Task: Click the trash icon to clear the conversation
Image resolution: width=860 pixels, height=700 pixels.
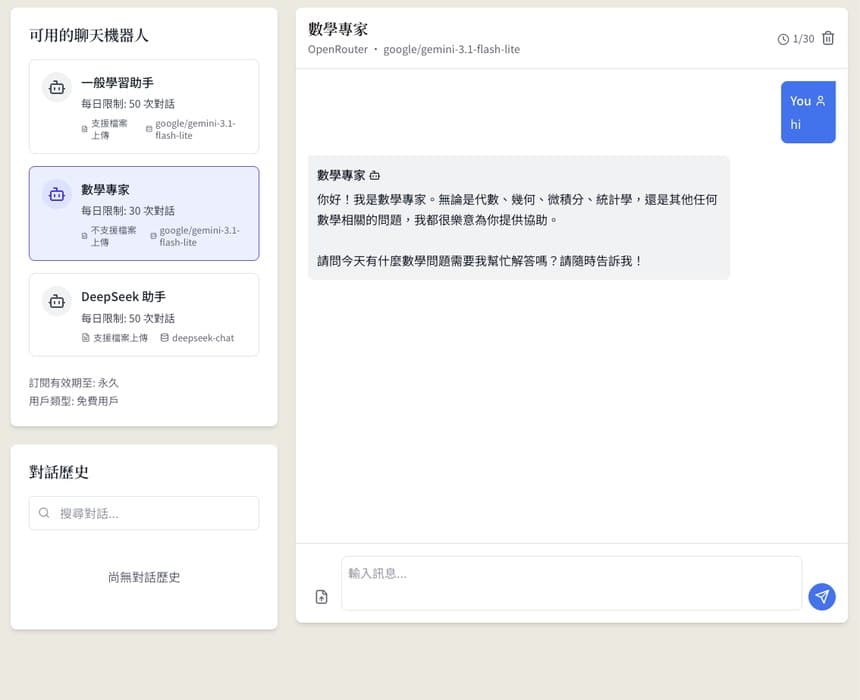Action: pyautogui.click(x=828, y=38)
